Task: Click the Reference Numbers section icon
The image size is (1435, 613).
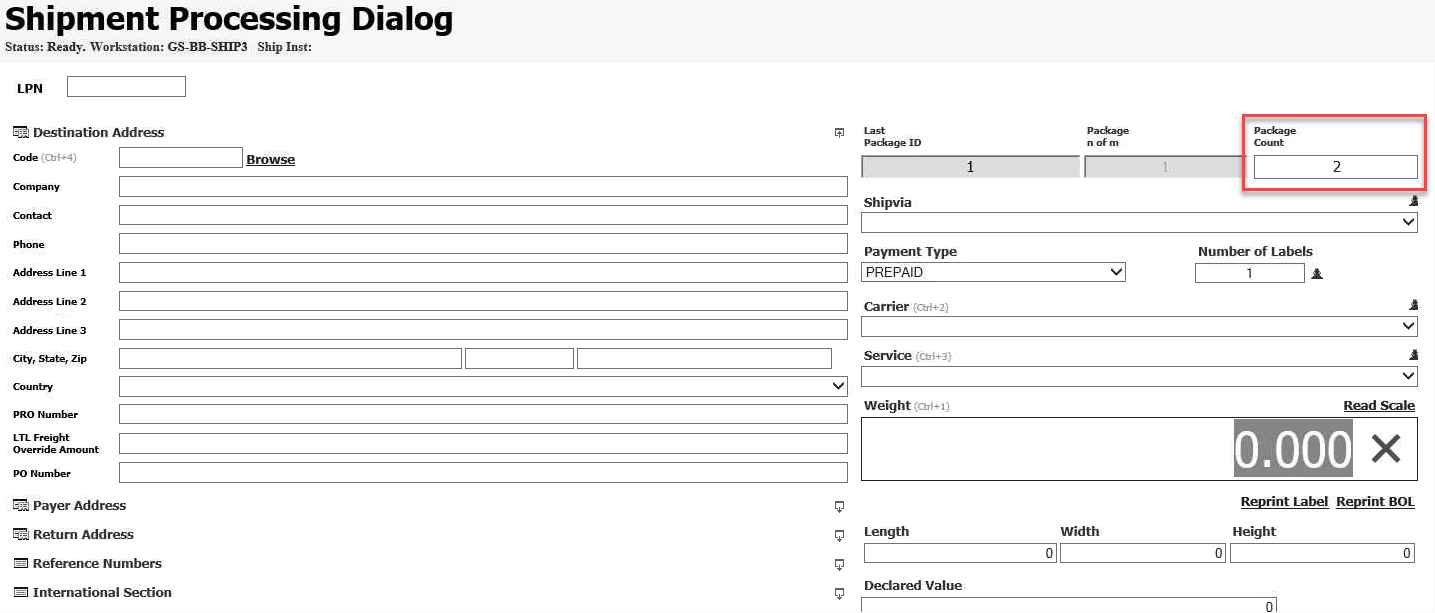Action: click(x=19, y=563)
